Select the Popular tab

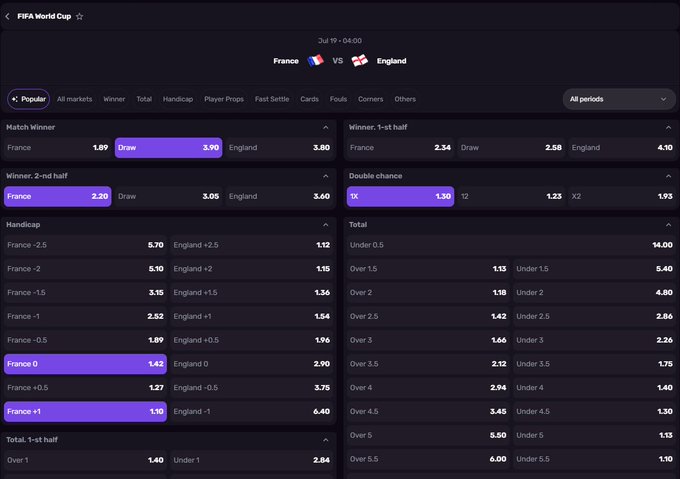(x=29, y=99)
